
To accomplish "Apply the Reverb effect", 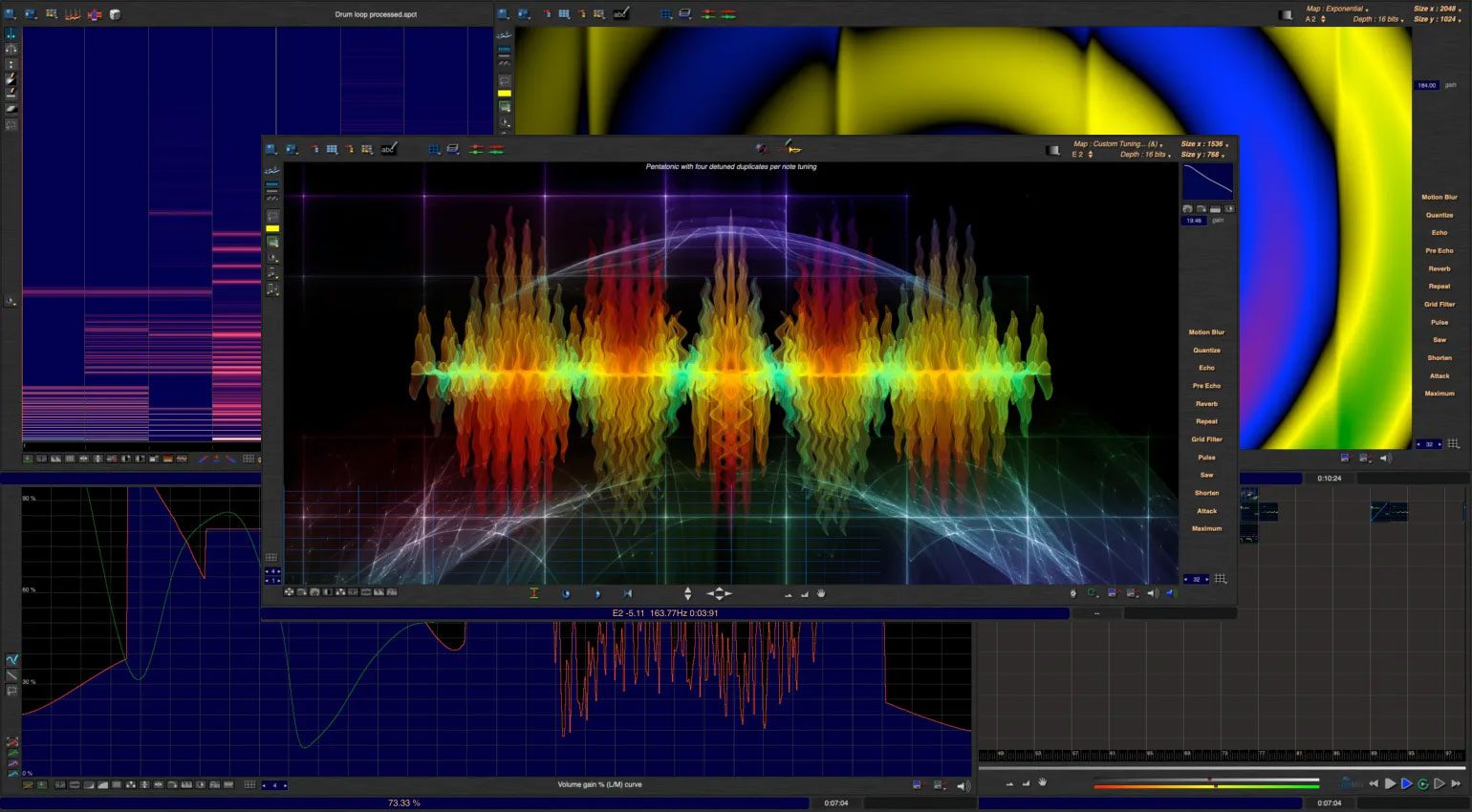I will 1206,403.
